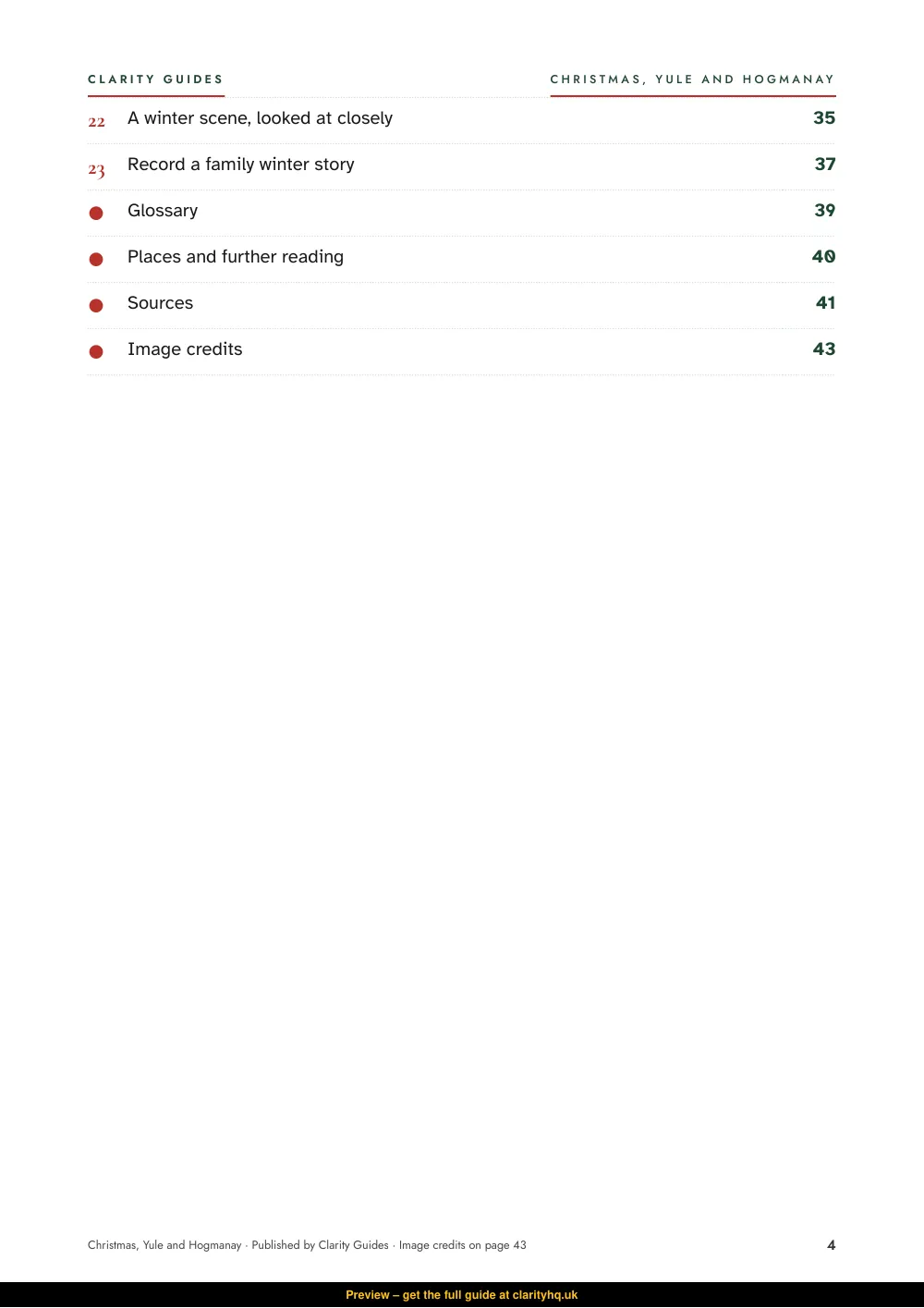This screenshot has height=1308, width=924.
Task: Click the red bullet beside Sources
Action: tap(96, 305)
